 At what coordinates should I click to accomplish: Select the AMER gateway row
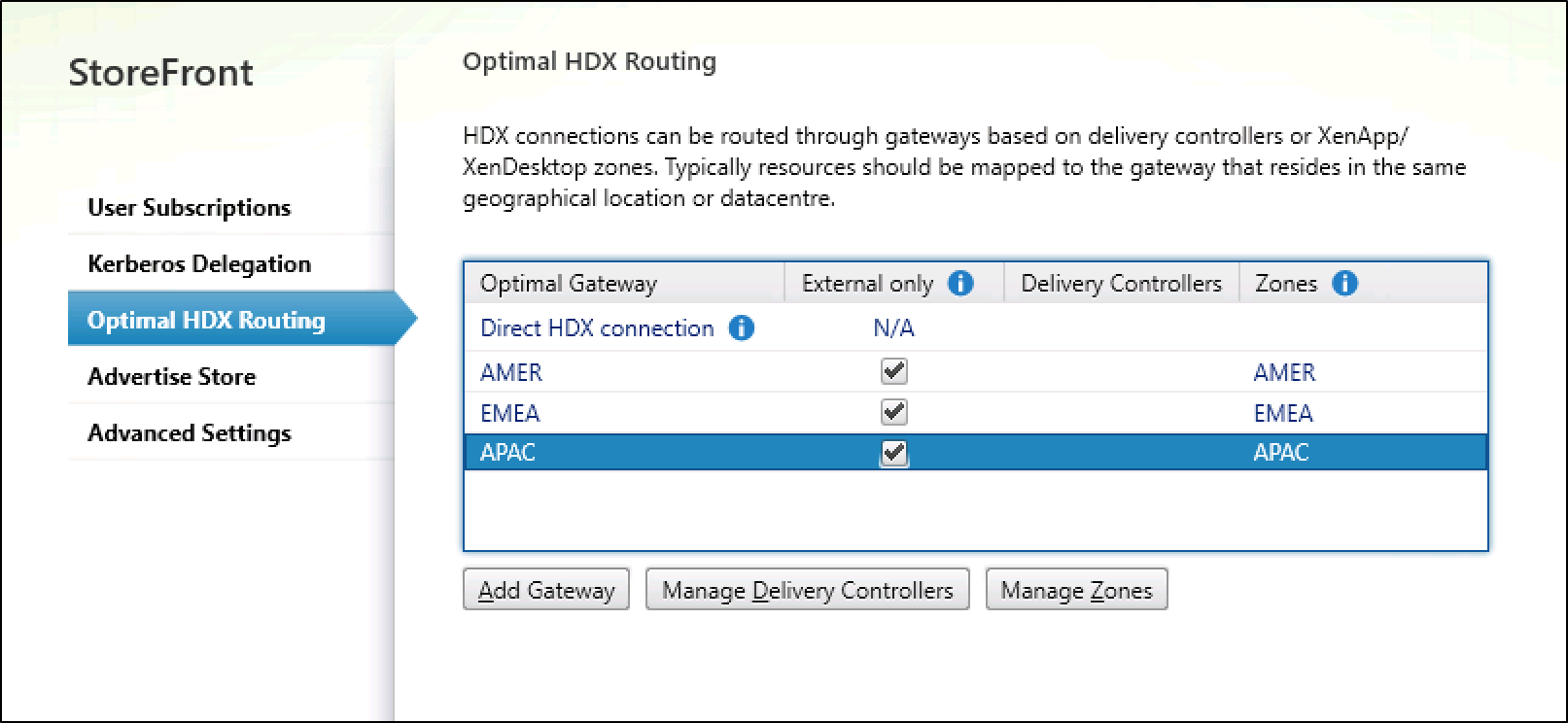point(511,372)
